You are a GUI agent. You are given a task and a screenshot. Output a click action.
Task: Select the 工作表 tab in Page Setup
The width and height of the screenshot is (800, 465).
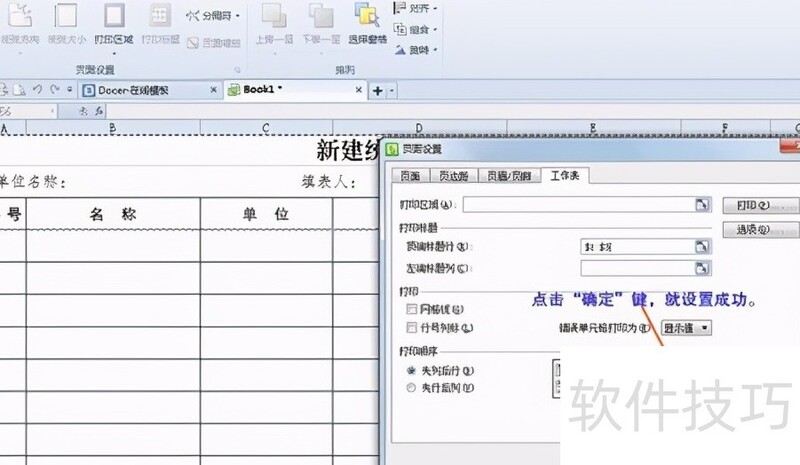(565, 175)
